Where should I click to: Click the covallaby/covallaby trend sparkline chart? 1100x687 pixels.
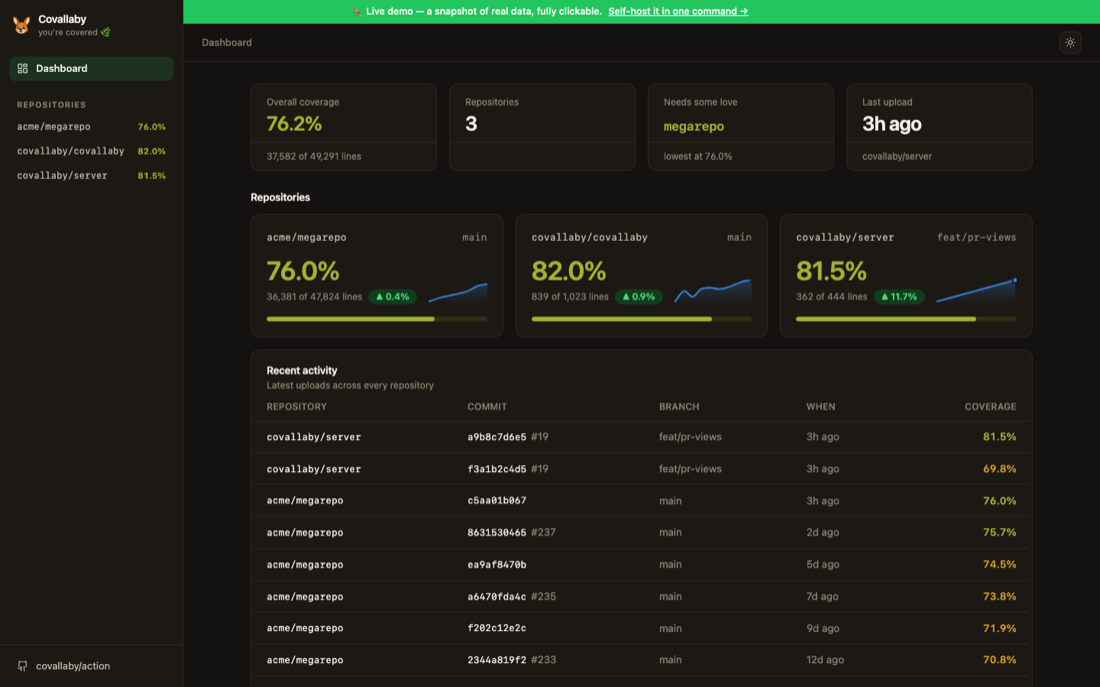click(x=713, y=291)
